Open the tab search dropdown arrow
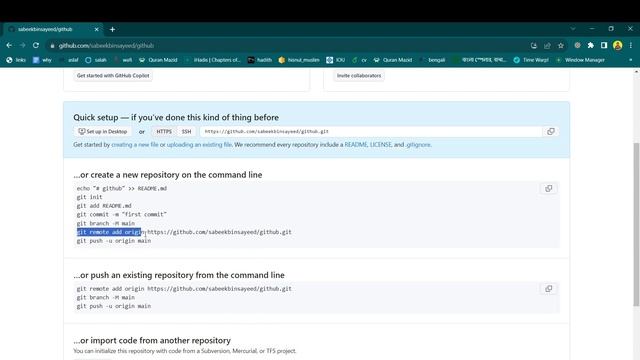Viewport: 640px width, 360px height. click(x=573, y=29)
